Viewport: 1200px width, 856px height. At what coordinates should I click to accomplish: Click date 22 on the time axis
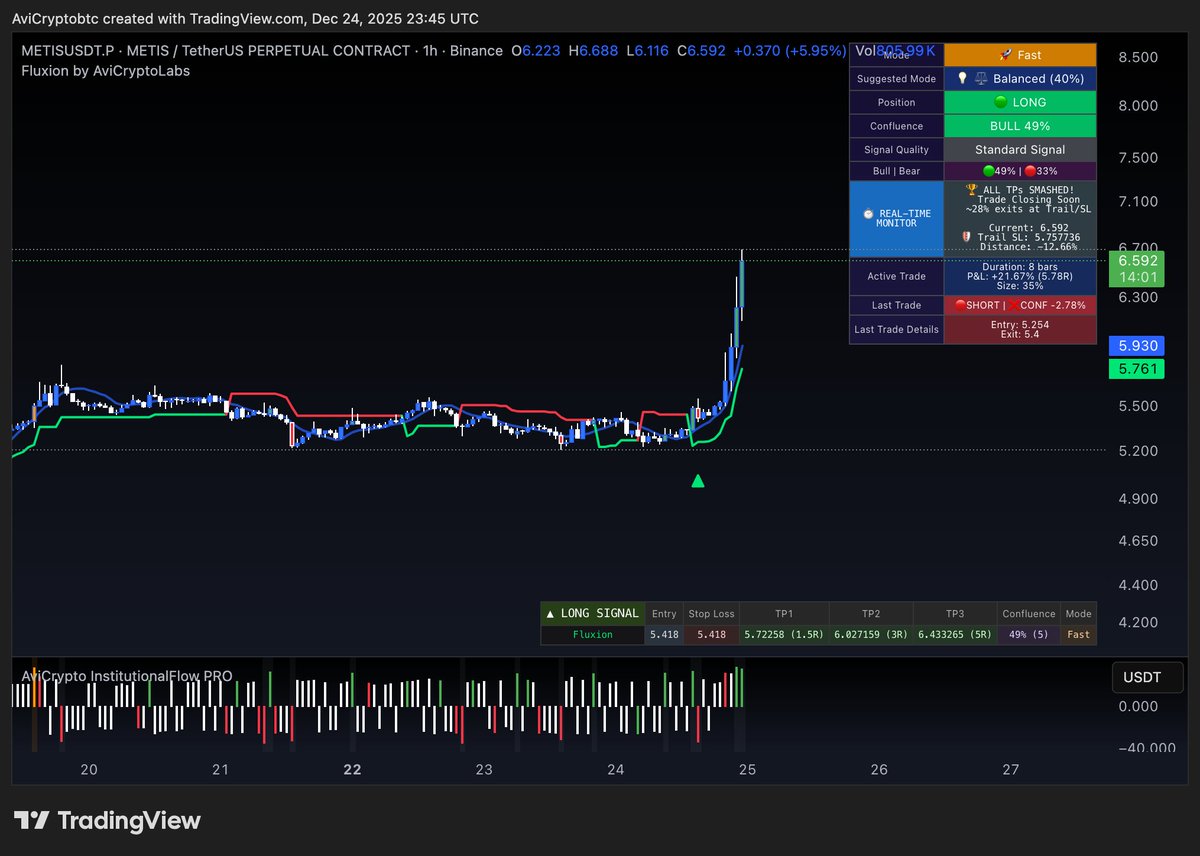click(352, 769)
